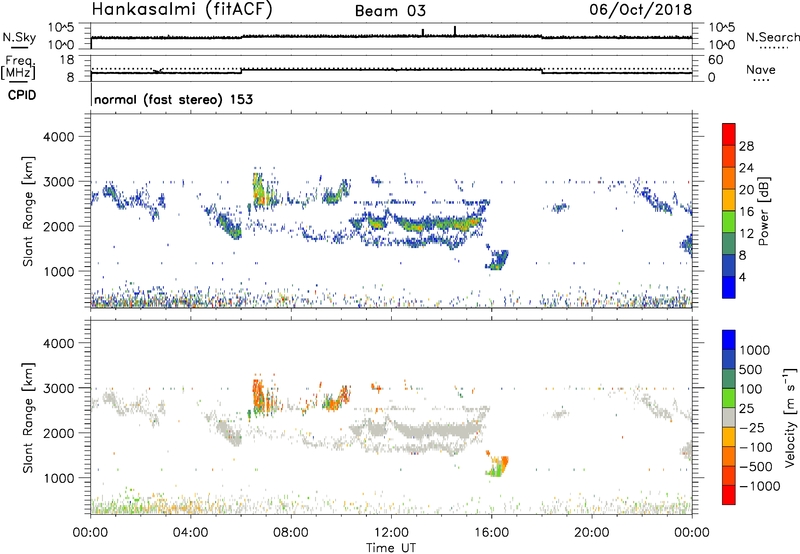This screenshot has height=554, width=800.
Task: Click the date 06/Oct/2018
Action: point(641,9)
